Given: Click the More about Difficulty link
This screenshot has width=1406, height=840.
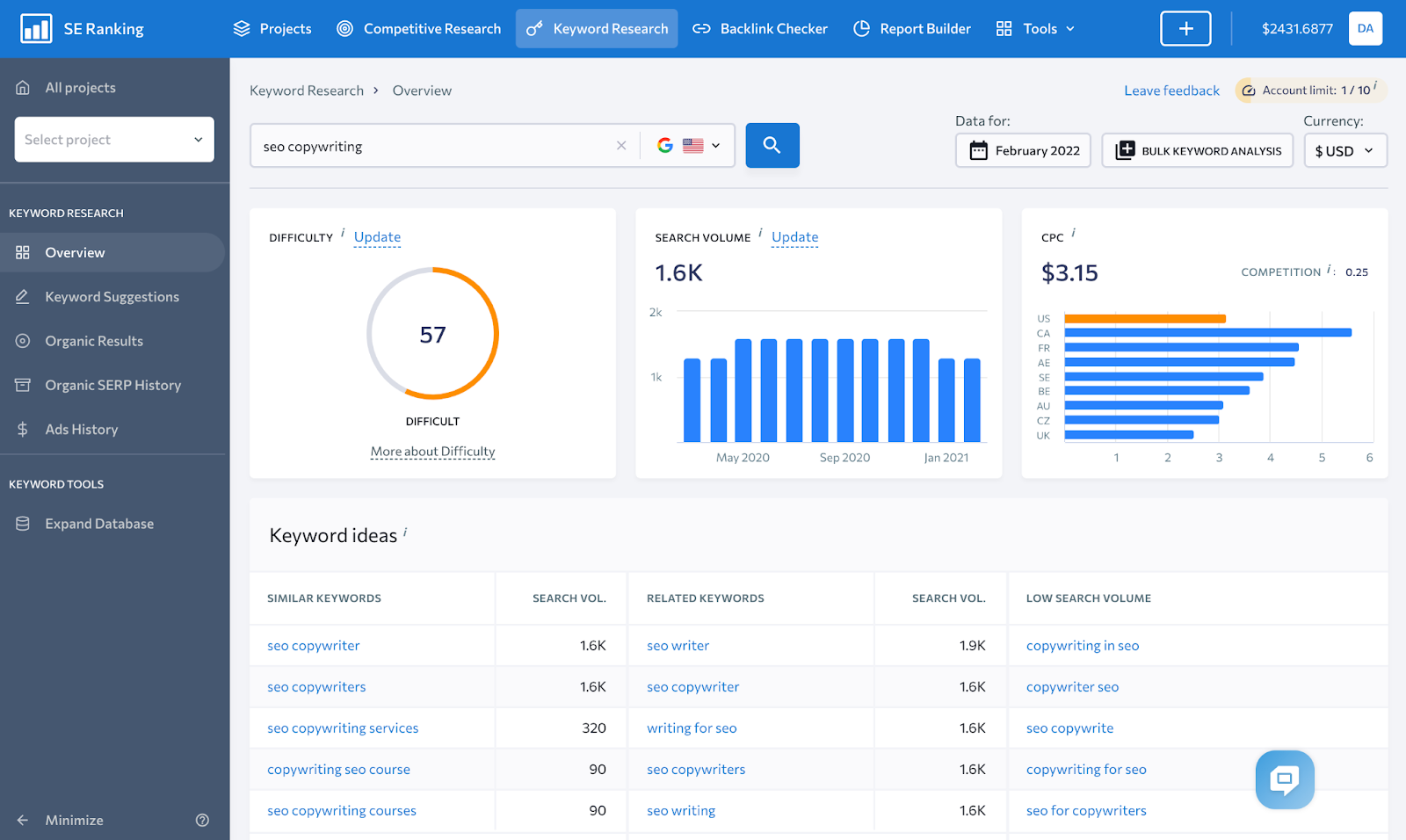Looking at the screenshot, I should click(x=432, y=452).
